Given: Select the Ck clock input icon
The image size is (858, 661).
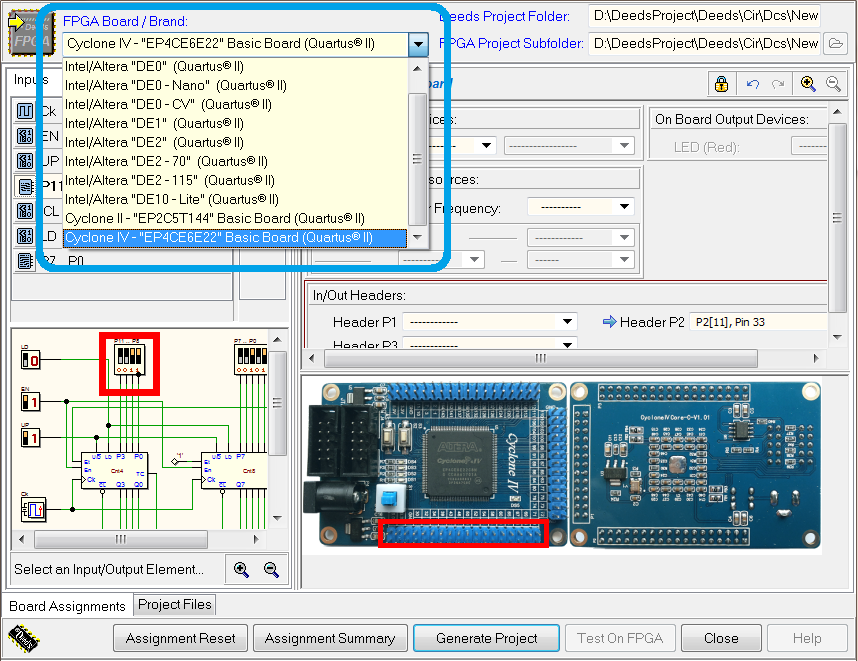Looking at the screenshot, I should pos(25,111).
